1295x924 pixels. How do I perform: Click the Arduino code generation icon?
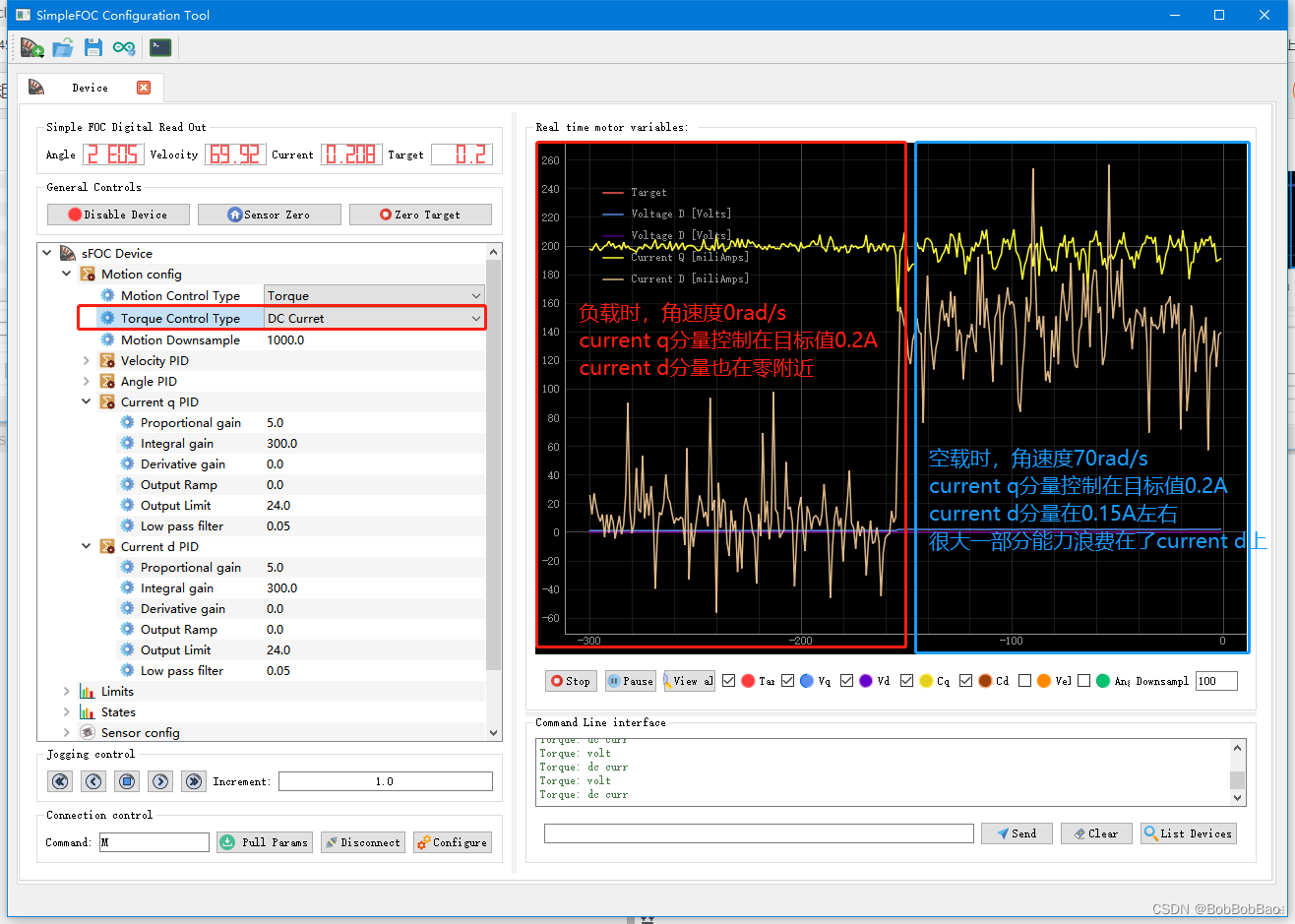tap(124, 47)
